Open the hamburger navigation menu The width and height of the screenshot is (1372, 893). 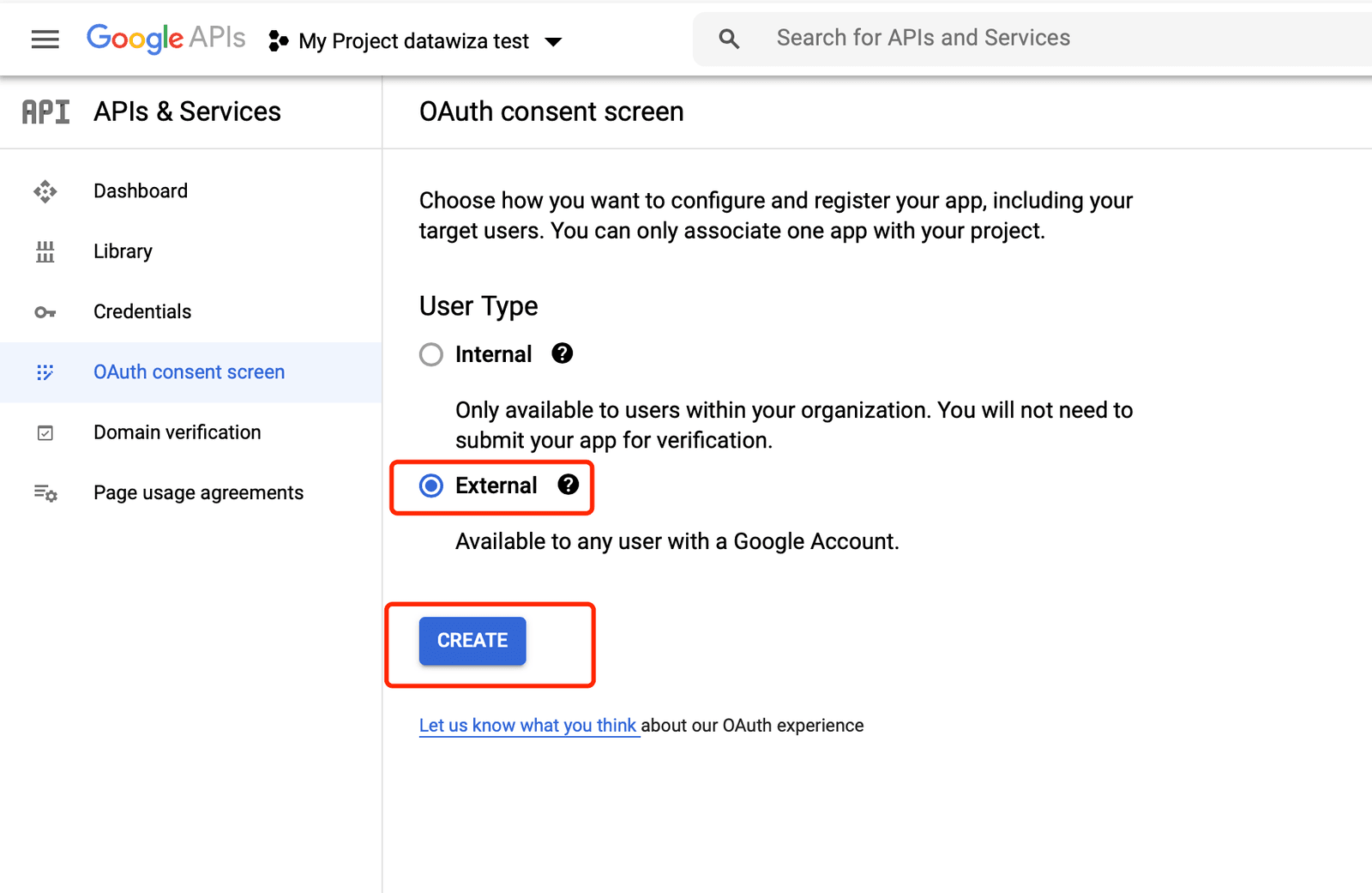(45, 39)
